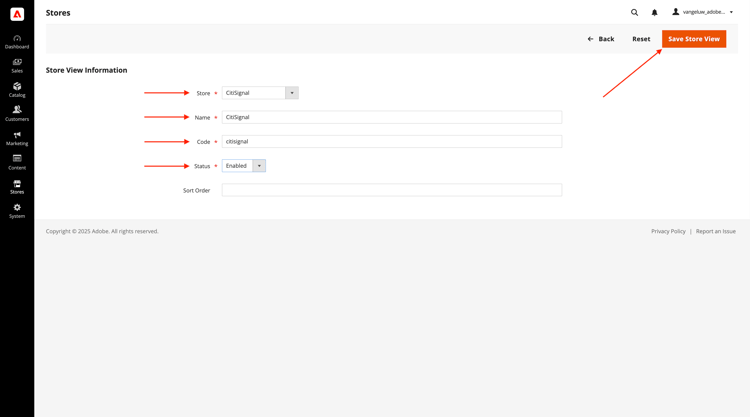Open the Catalog menu
Viewport: 750px width, 417px height.
click(x=17, y=90)
